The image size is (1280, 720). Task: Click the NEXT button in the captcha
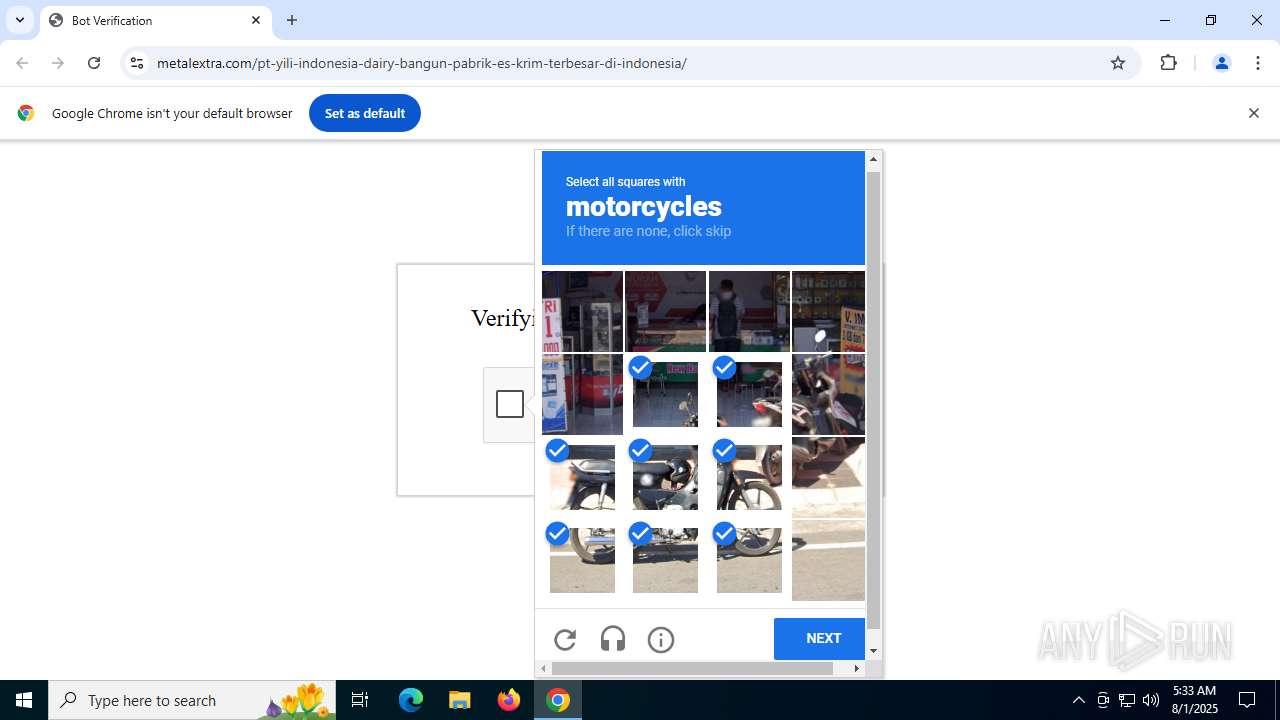pos(819,638)
